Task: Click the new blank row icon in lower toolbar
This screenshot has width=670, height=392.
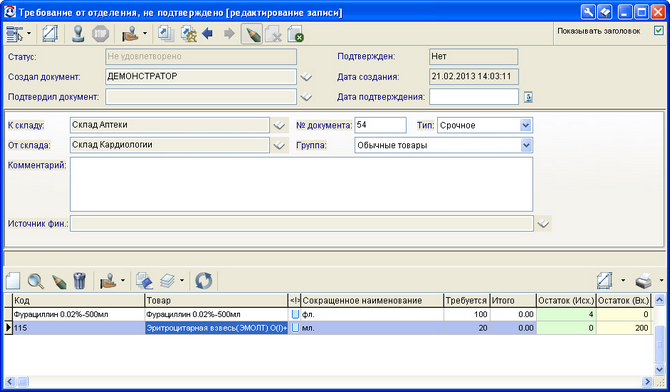Action: point(13,281)
